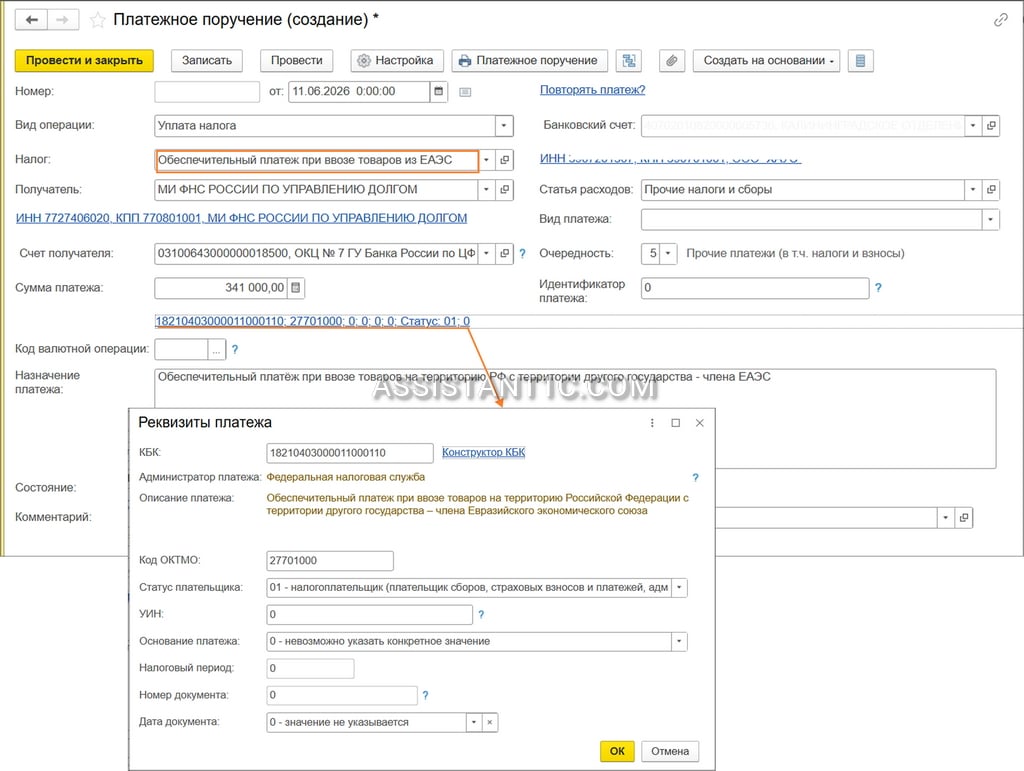Confirm payment details with OK button
The width and height of the screenshot is (1024, 771).
617,751
